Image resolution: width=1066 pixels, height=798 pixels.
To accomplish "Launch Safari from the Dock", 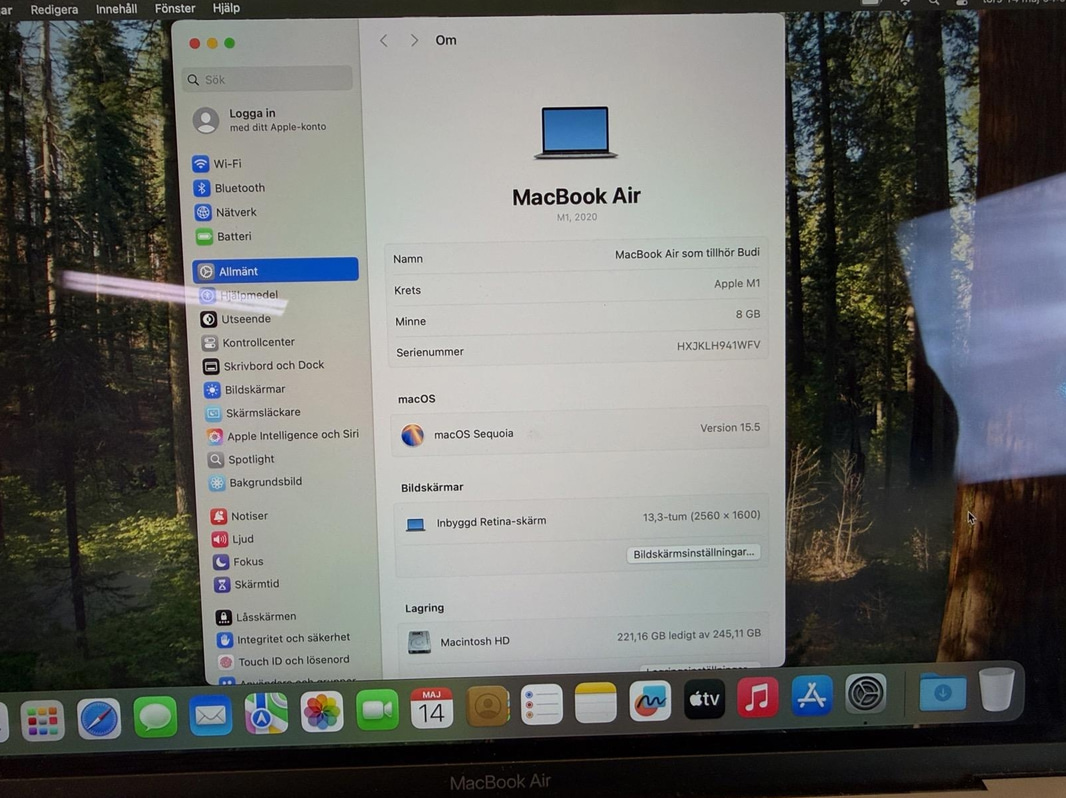I will click(x=99, y=718).
